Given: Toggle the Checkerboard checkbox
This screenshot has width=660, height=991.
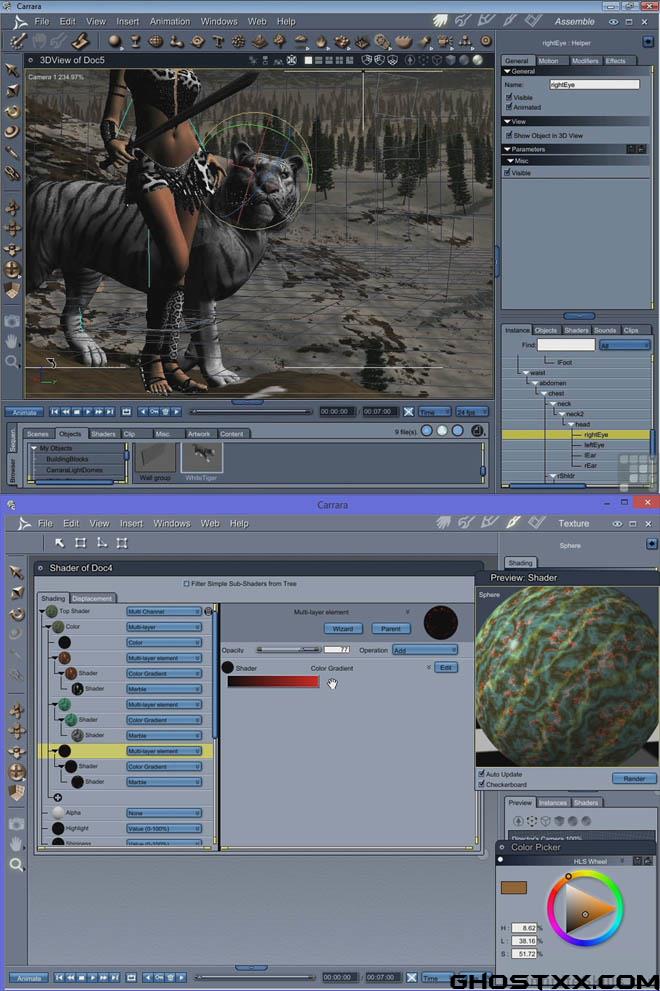Looking at the screenshot, I should pyautogui.click(x=482, y=784).
